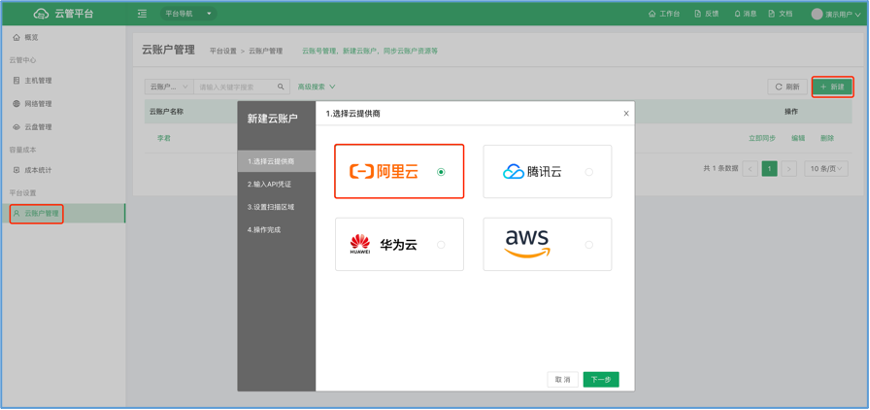870x410 pixels.
Task: Click the search magnifier icon
Action: tap(281, 87)
